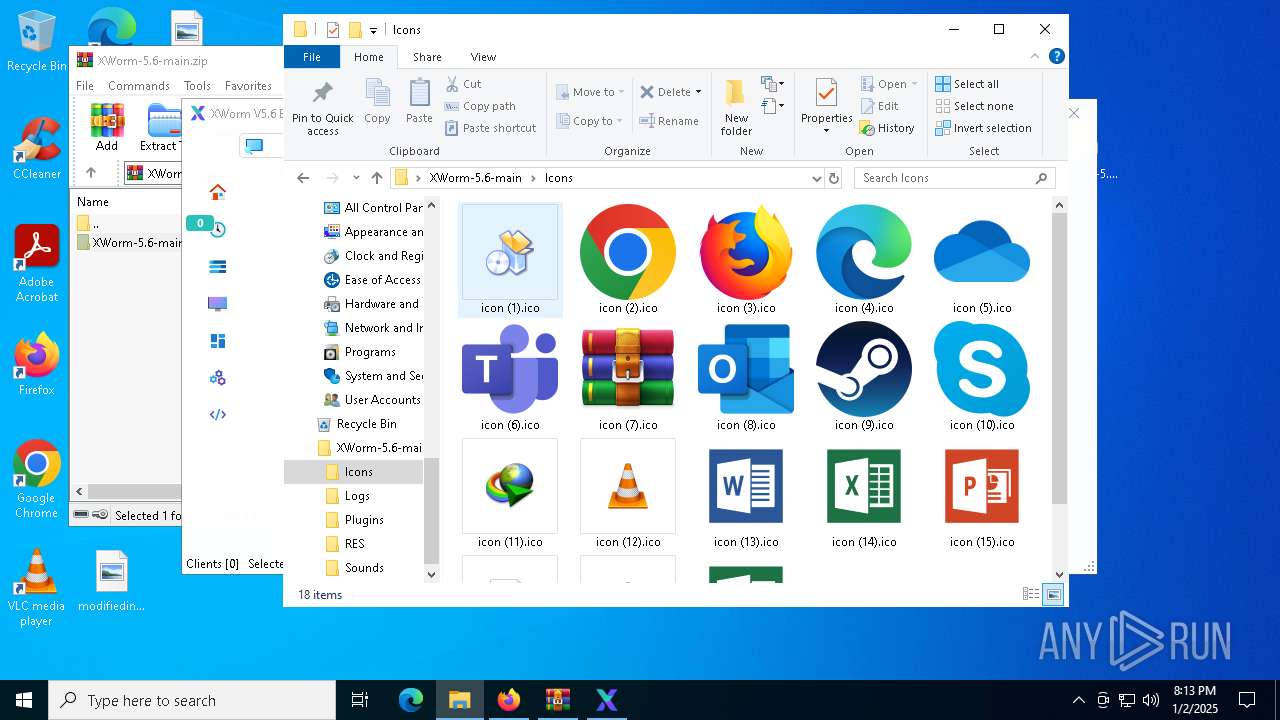Click Paste shortcut in ribbon
This screenshot has height=720, width=1280.
pos(491,128)
